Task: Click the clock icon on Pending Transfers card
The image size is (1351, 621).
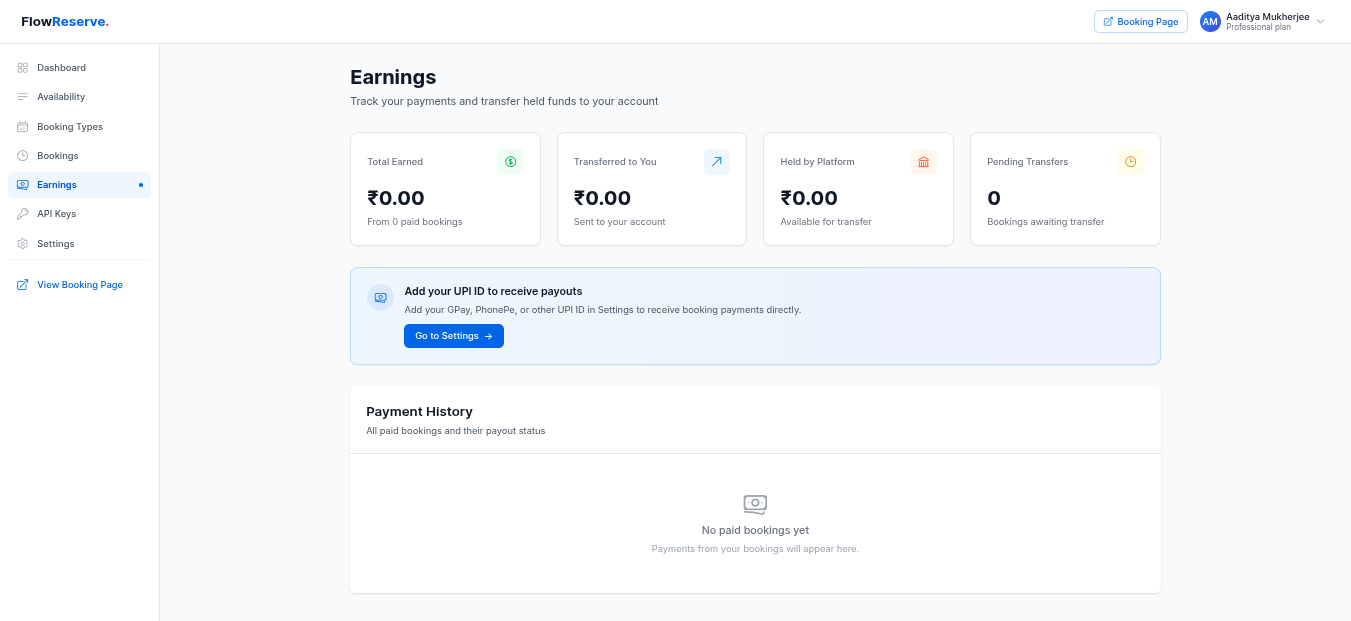Action: pyautogui.click(x=1130, y=161)
